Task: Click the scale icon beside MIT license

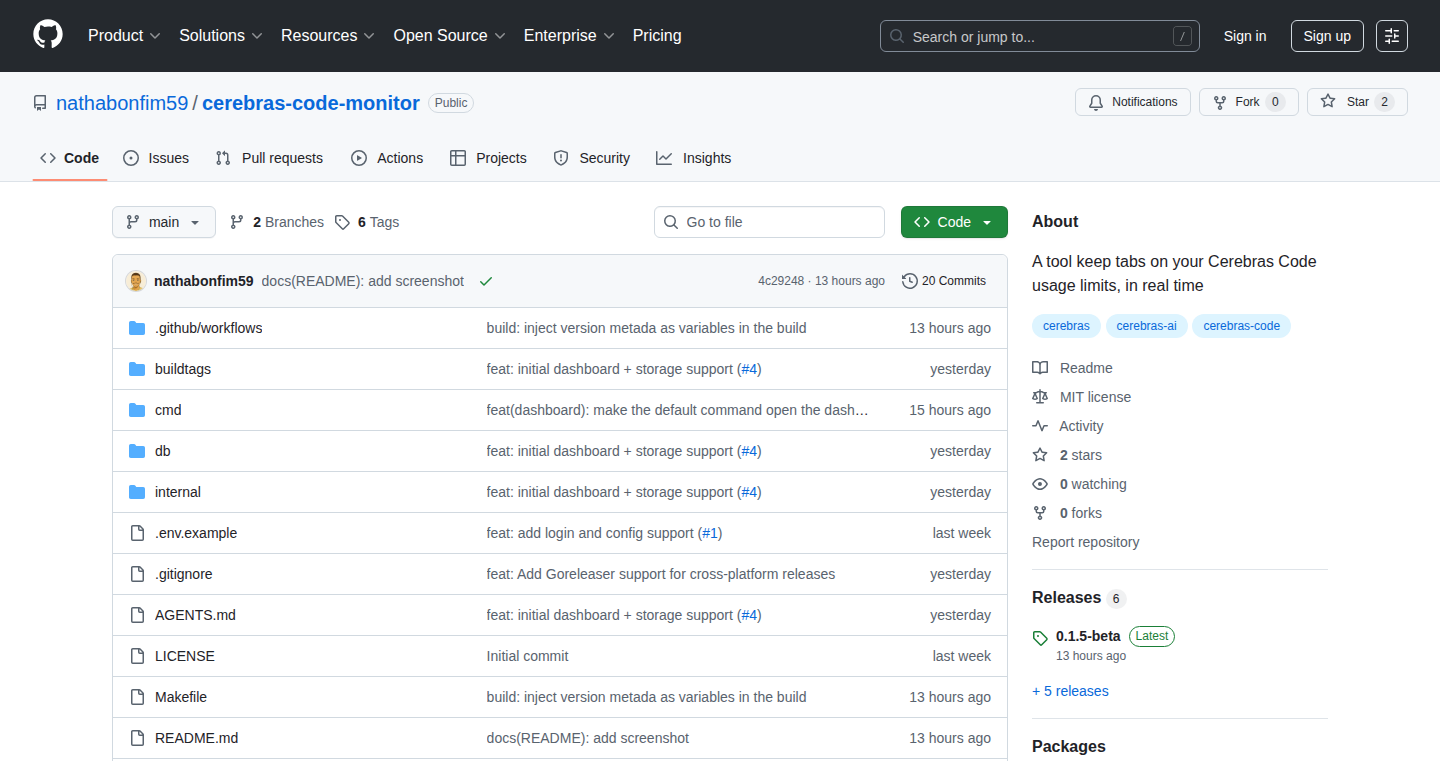Action: pyautogui.click(x=1040, y=397)
